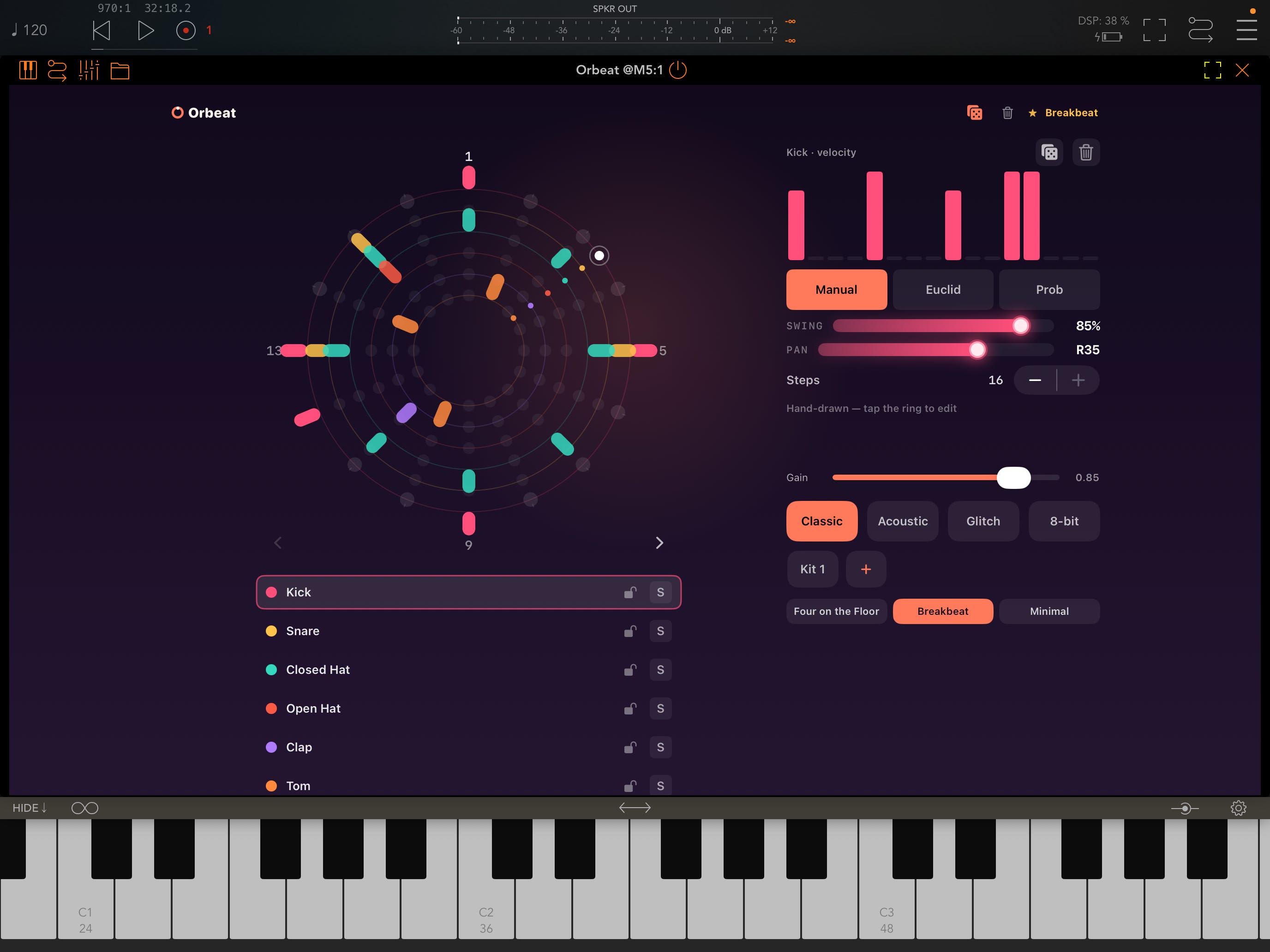Switch to Euclid pattern mode

(943, 290)
